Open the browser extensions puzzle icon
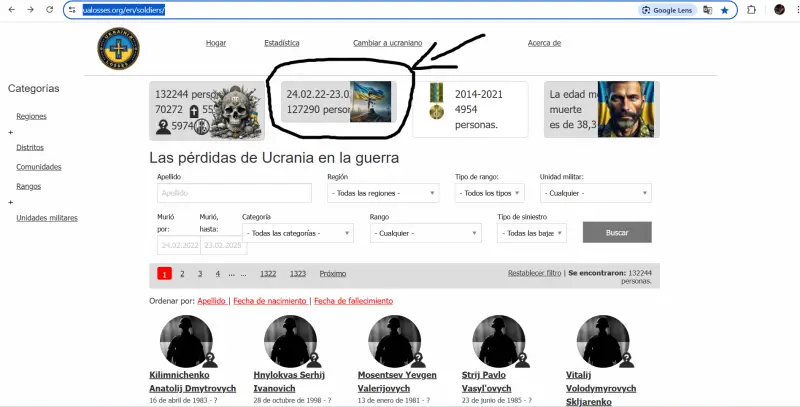The image size is (800, 407). point(751,9)
